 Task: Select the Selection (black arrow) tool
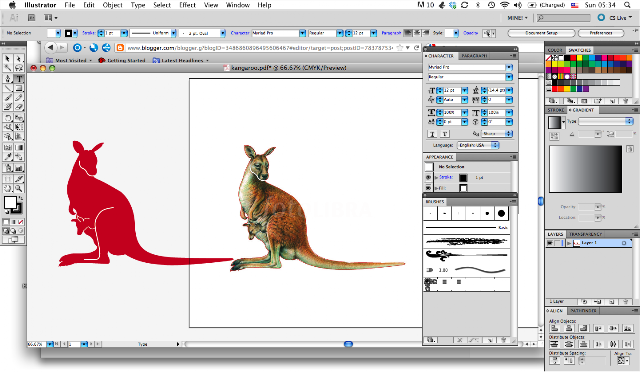8,59
